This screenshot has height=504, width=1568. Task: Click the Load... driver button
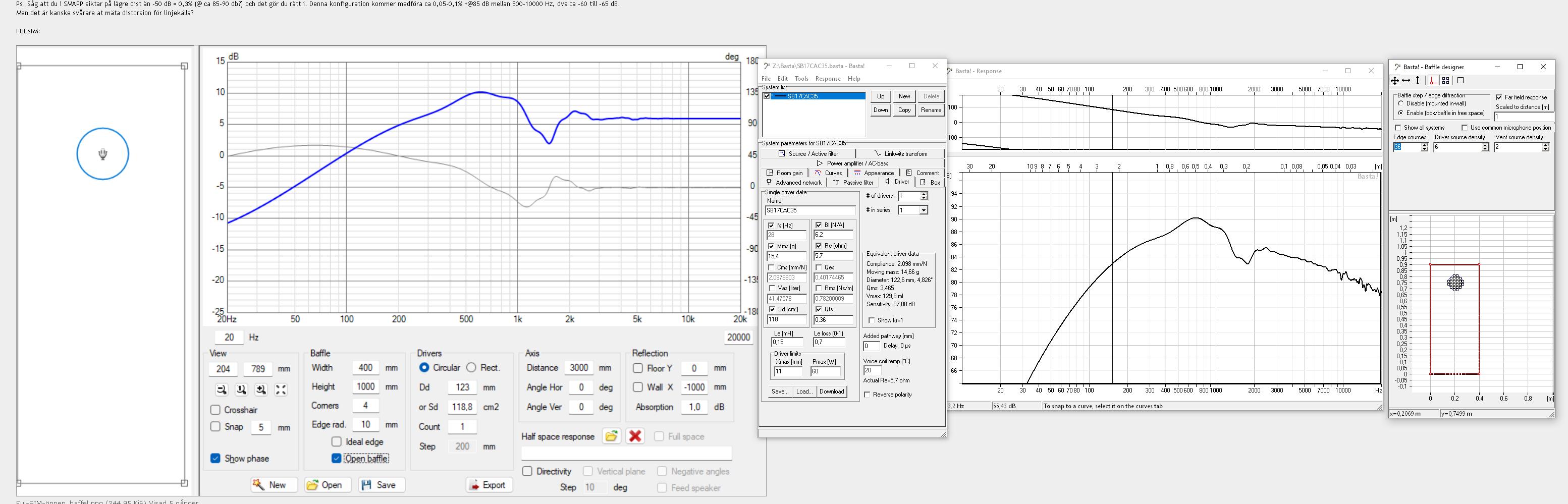coord(804,391)
